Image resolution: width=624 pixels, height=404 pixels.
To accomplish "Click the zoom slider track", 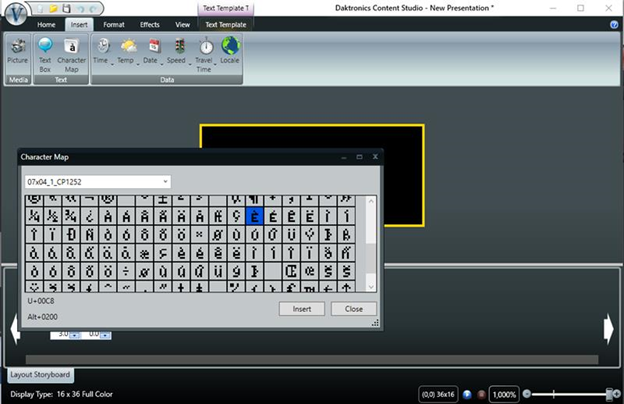I will pos(569,394).
